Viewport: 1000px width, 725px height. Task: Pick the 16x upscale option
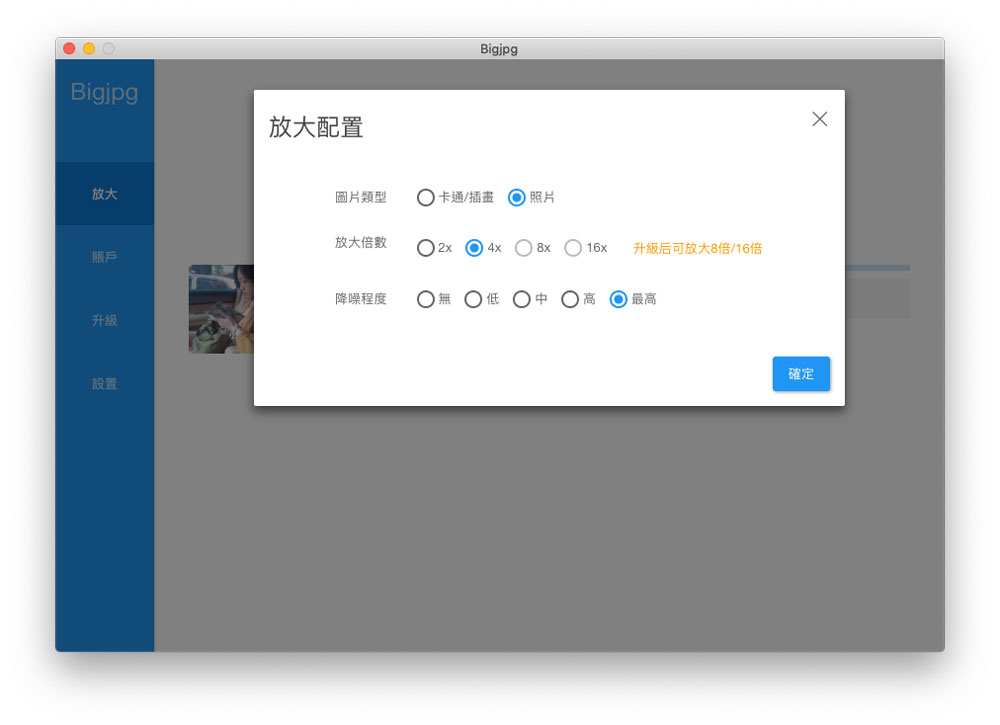(x=573, y=248)
